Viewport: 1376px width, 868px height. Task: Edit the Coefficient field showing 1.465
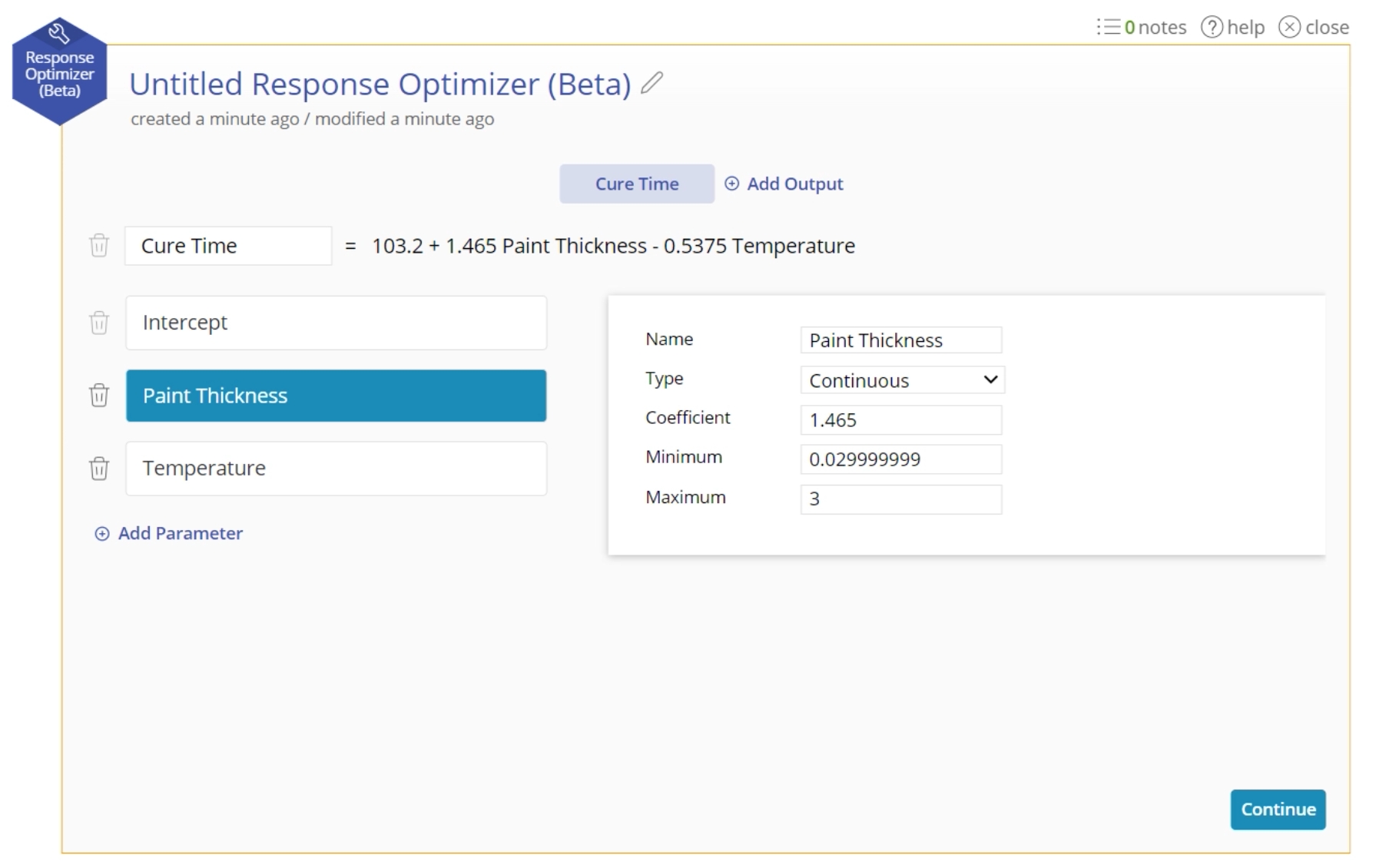click(901, 420)
